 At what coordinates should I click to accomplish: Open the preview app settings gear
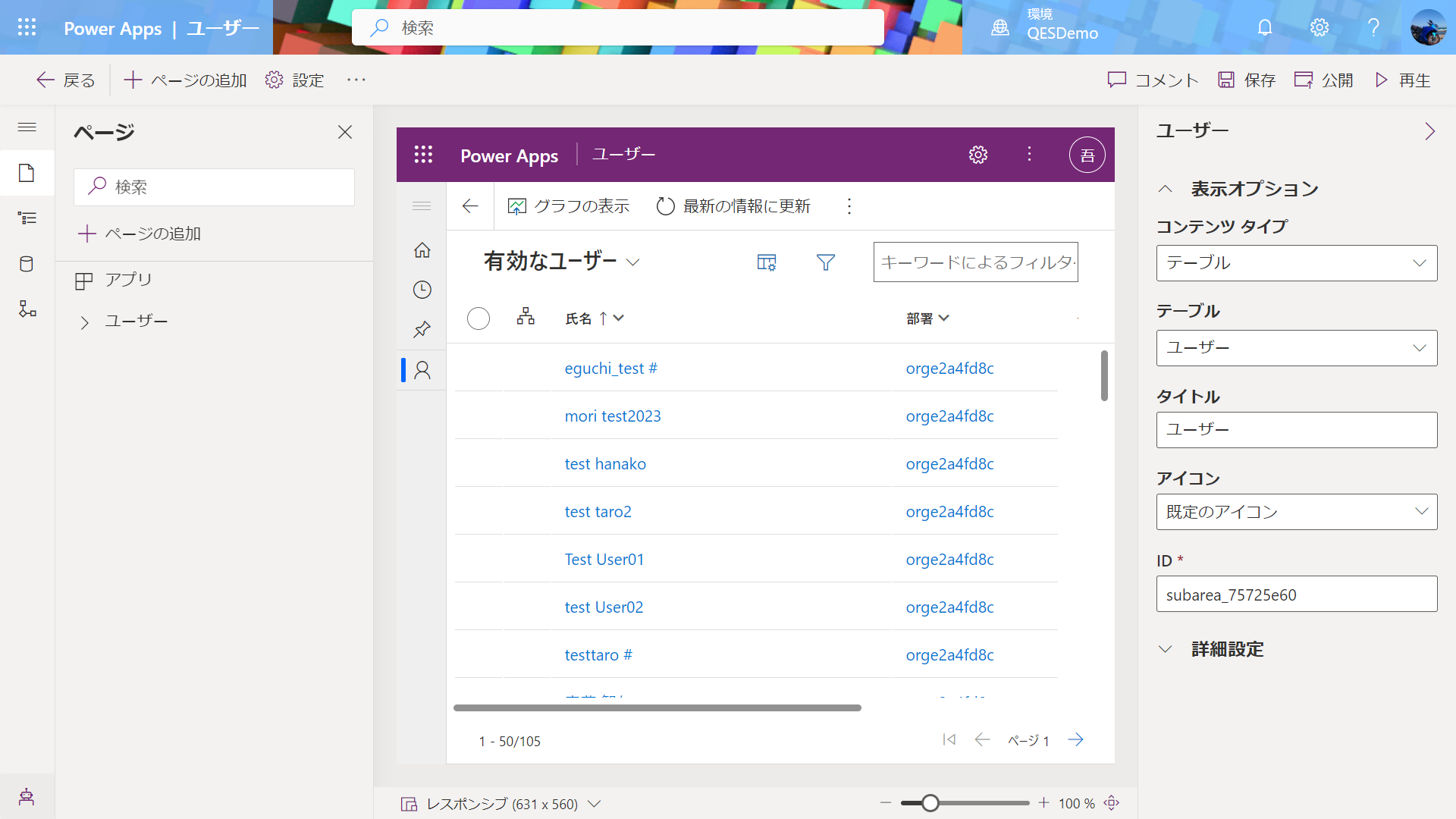pyautogui.click(x=978, y=155)
